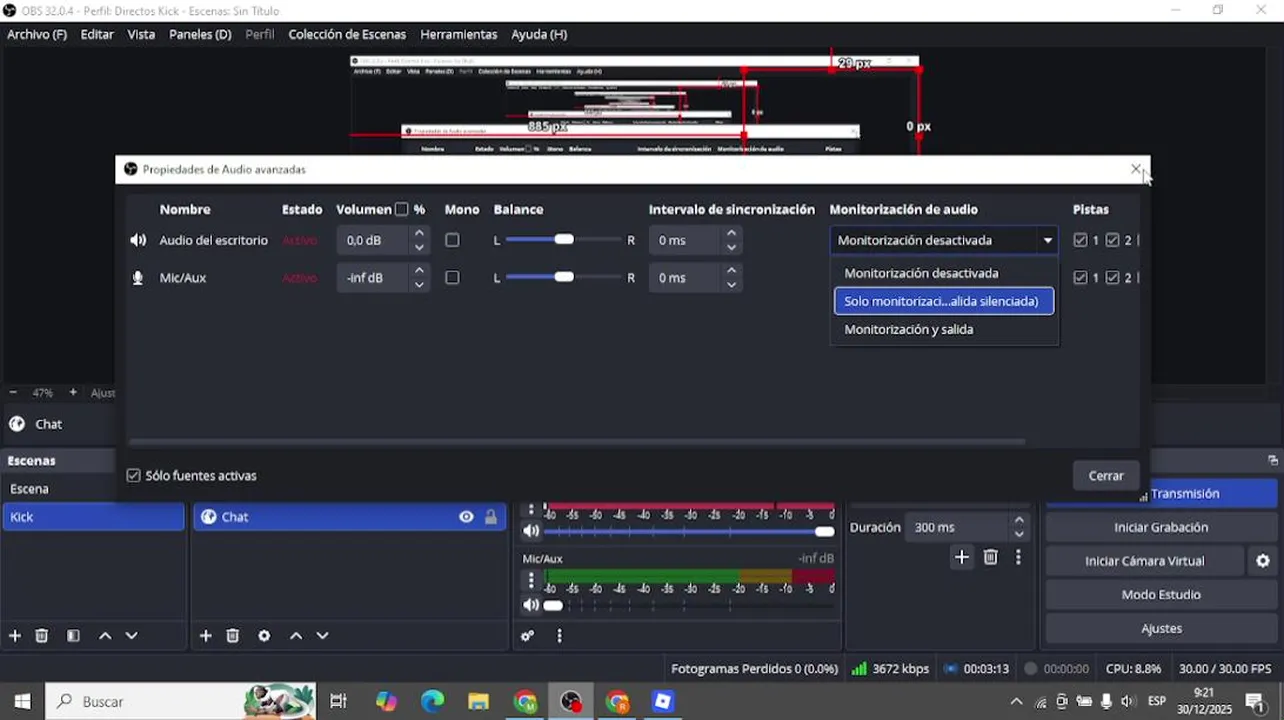This screenshot has width=1284, height=720.
Task: Delete the scene transition trash icon
Action: coord(990,558)
